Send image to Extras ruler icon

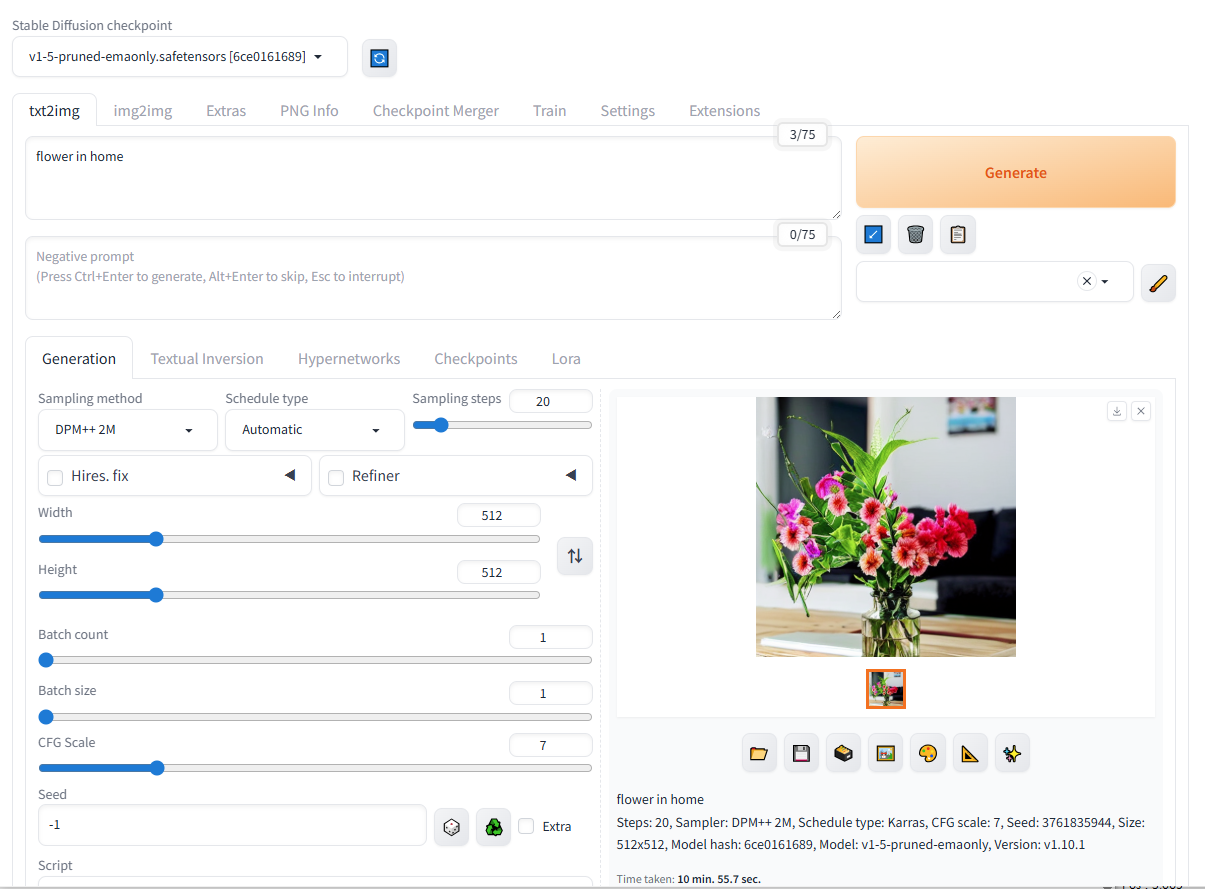coord(970,753)
